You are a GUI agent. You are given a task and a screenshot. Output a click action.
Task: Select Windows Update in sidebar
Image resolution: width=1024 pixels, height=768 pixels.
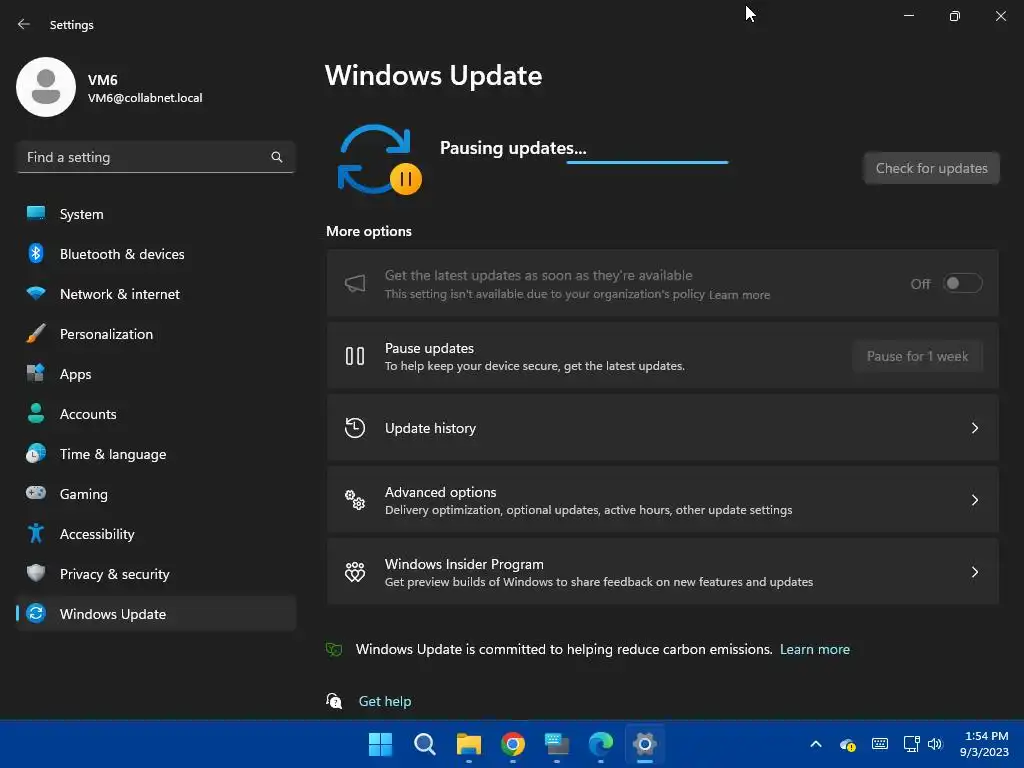[156, 614]
